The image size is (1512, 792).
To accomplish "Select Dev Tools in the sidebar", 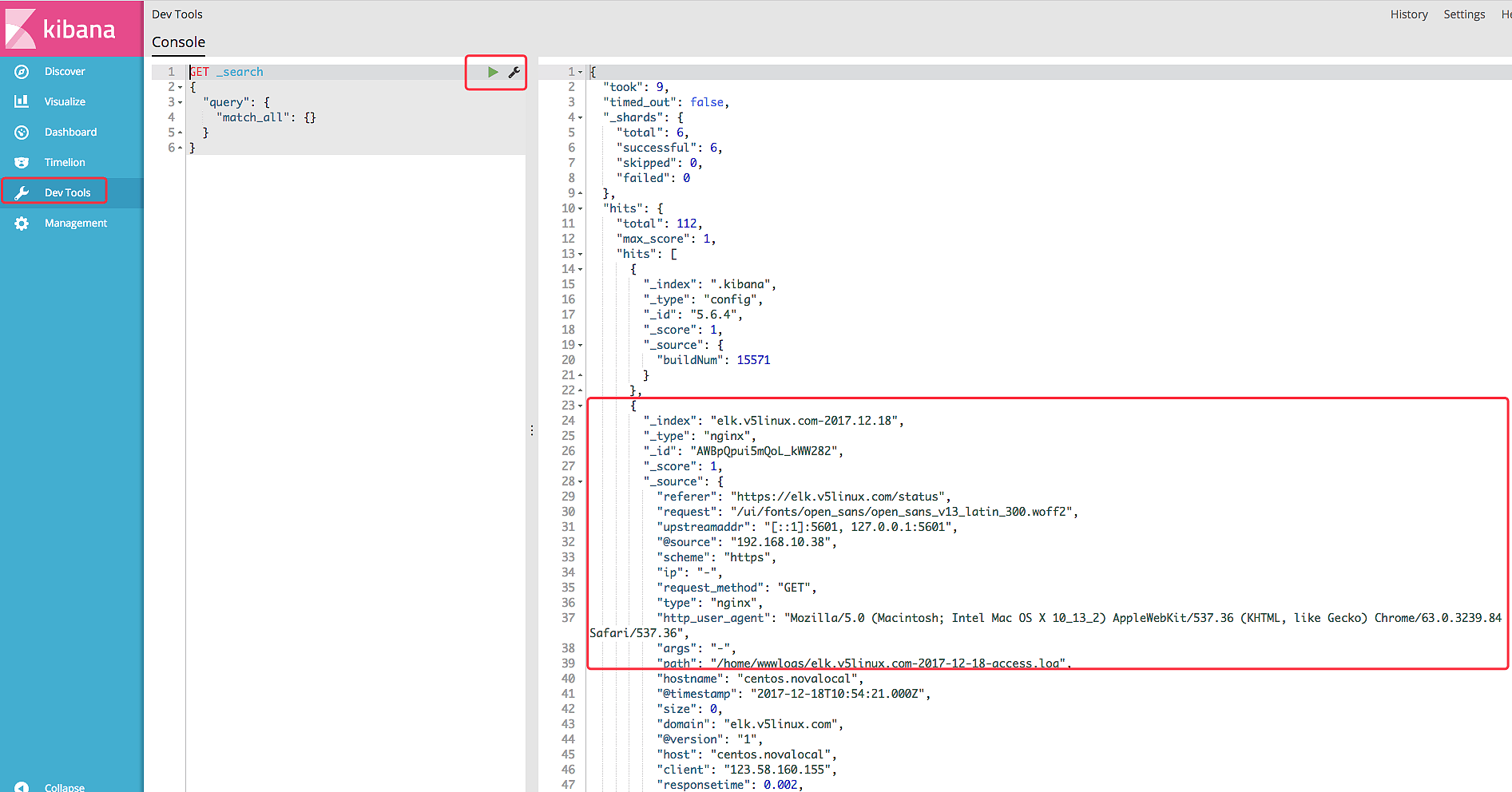I will pos(67,192).
